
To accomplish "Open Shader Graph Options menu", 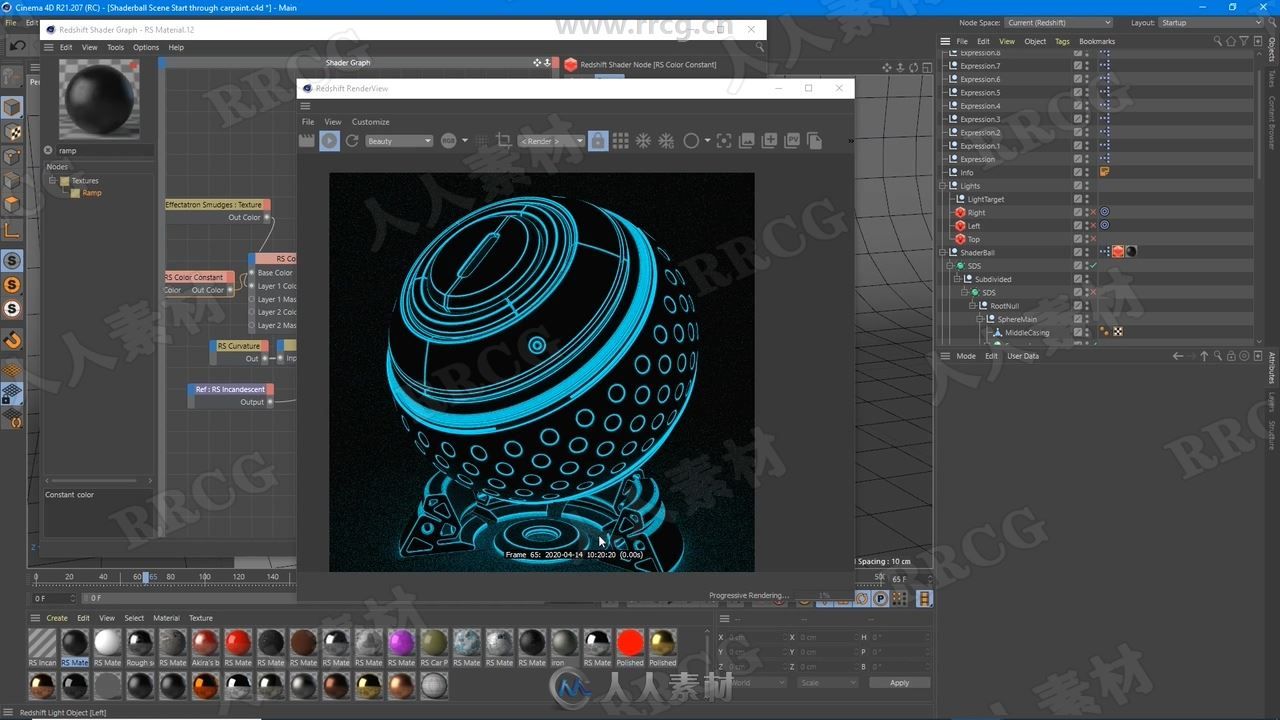I will click(146, 47).
